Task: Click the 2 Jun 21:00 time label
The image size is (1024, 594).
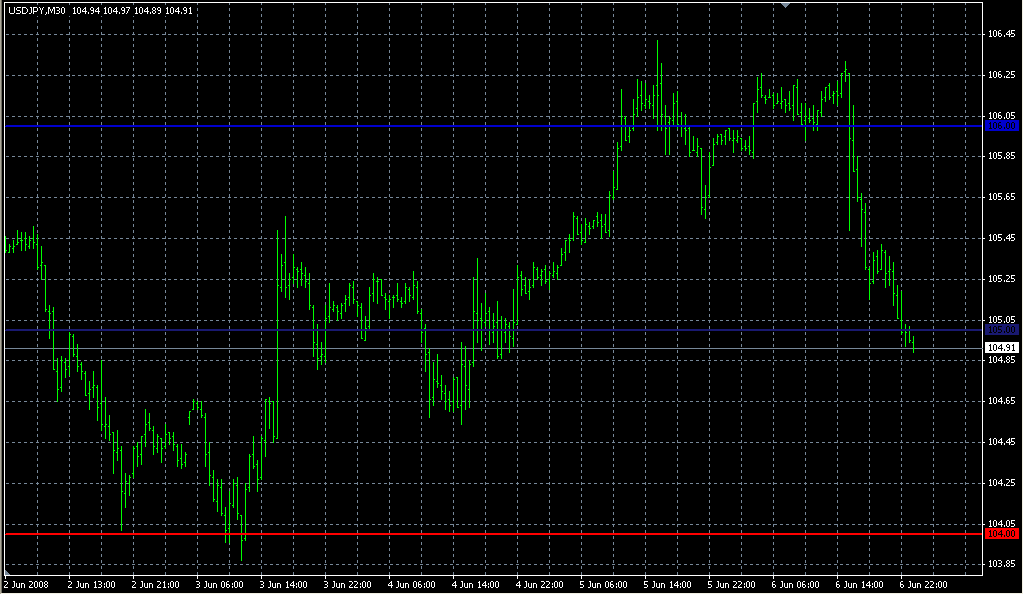Action: point(156,584)
